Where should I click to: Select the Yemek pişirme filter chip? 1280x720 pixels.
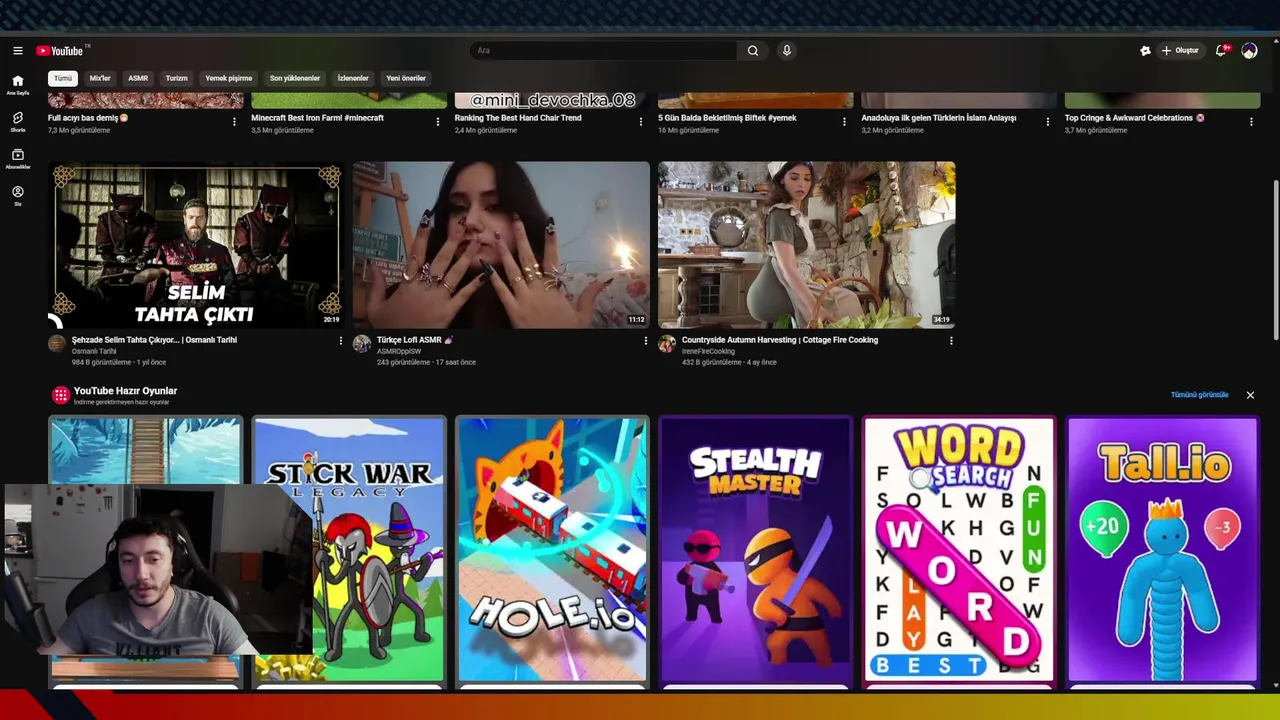click(229, 78)
